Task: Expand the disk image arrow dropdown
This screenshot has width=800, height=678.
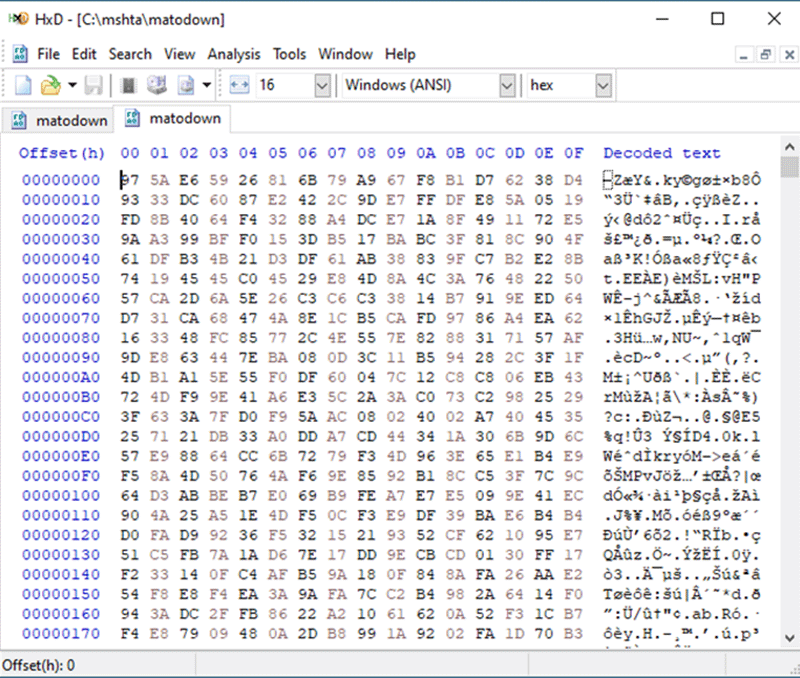Action: [x=207, y=85]
